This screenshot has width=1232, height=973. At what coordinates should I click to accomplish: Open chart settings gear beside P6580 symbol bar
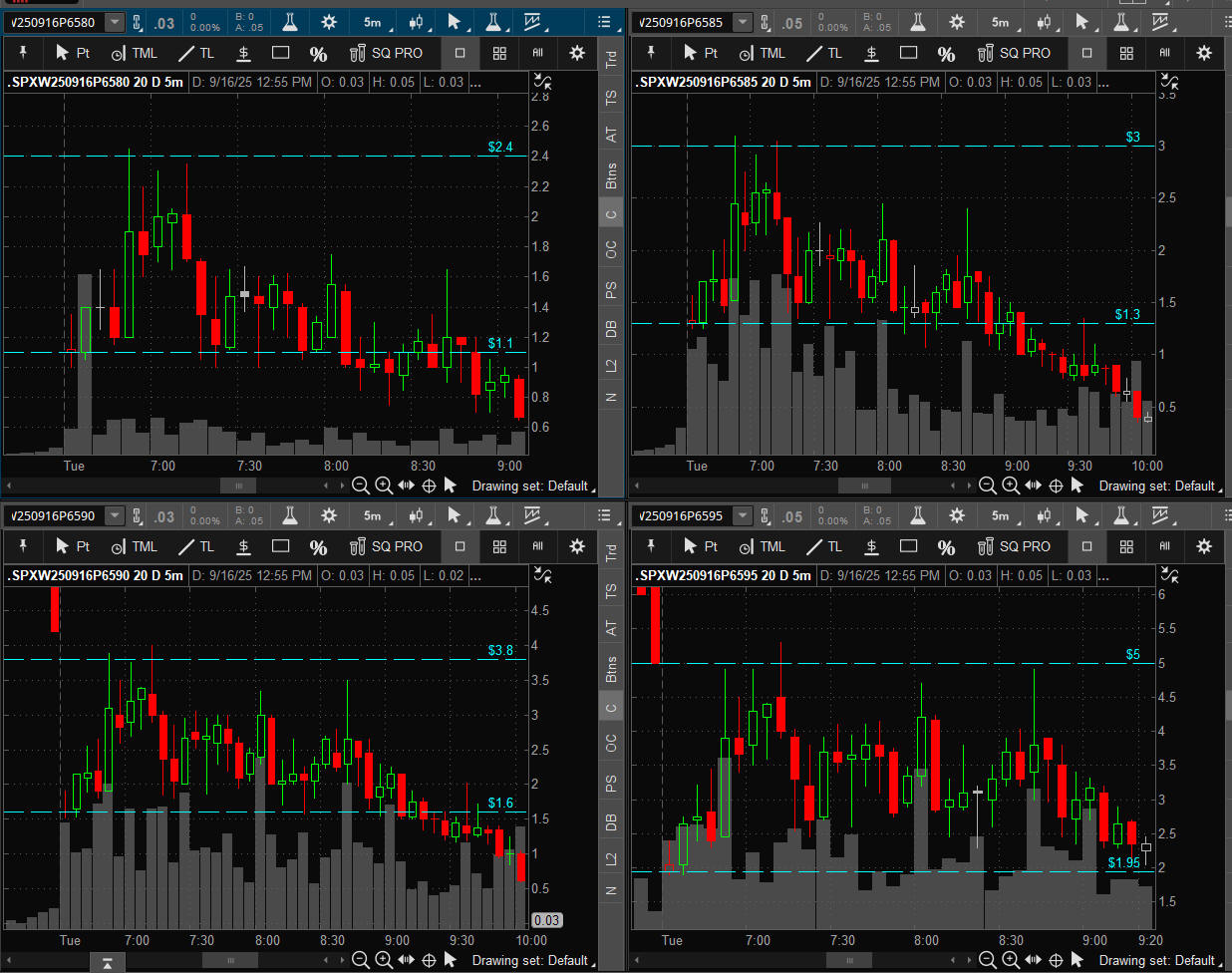point(329,22)
